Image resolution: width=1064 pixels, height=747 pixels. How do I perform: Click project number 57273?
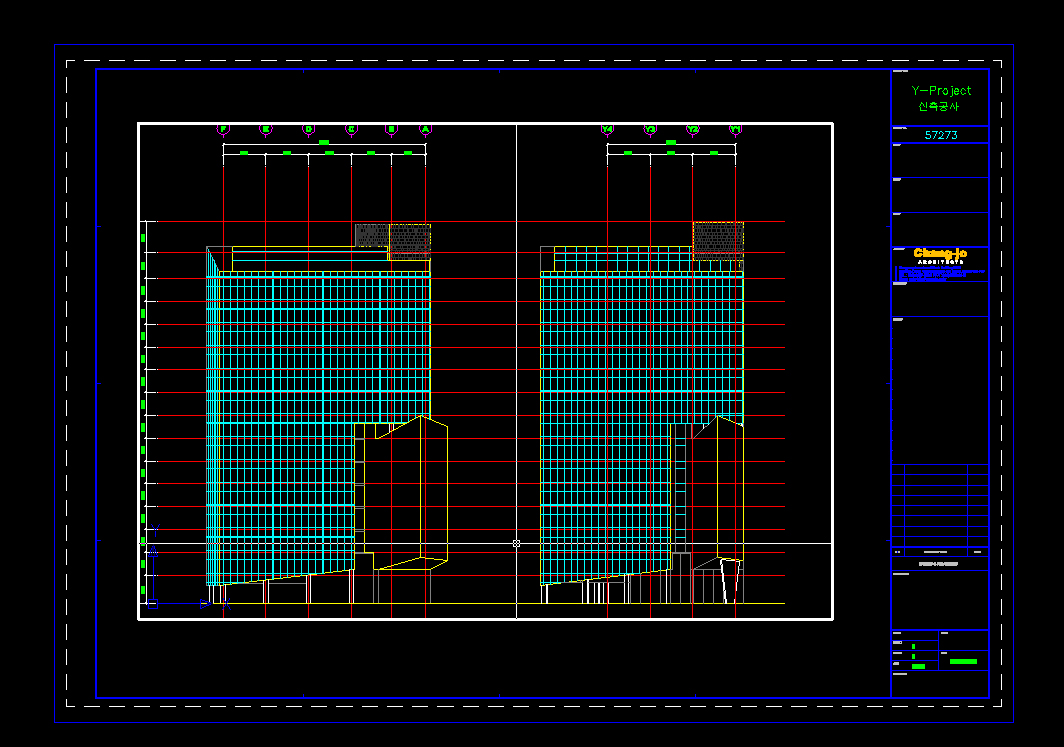940,135
